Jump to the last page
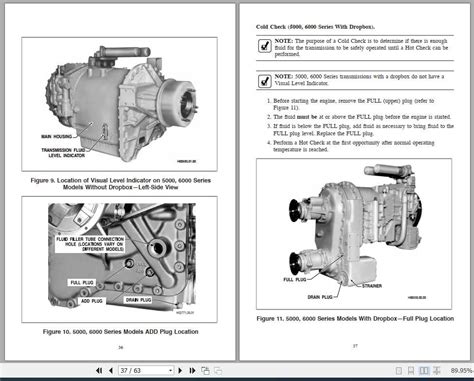 pos(192,370)
